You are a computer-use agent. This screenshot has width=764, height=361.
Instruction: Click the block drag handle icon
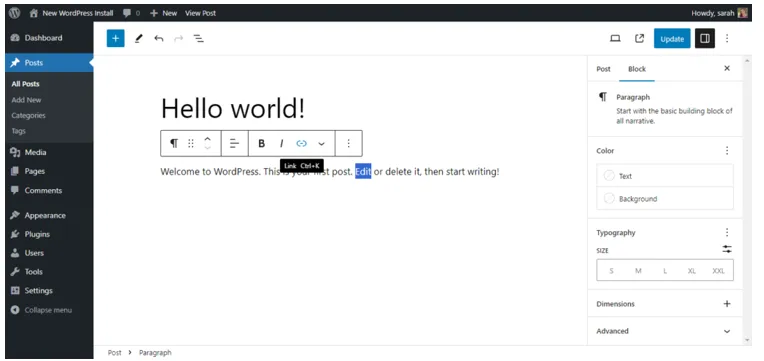[x=191, y=143]
